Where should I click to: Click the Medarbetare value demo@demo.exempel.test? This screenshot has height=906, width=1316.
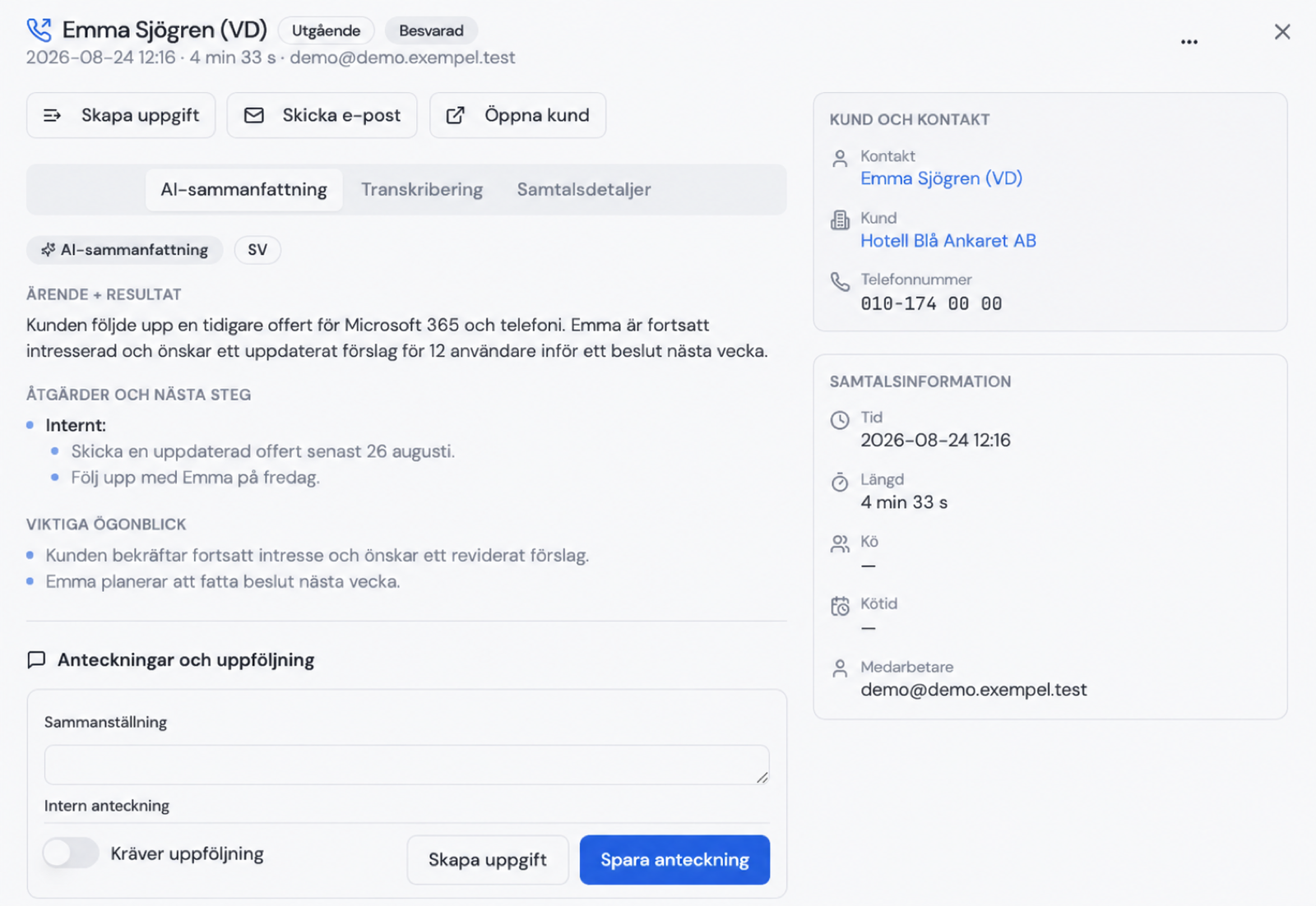pyautogui.click(x=974, y=690)
